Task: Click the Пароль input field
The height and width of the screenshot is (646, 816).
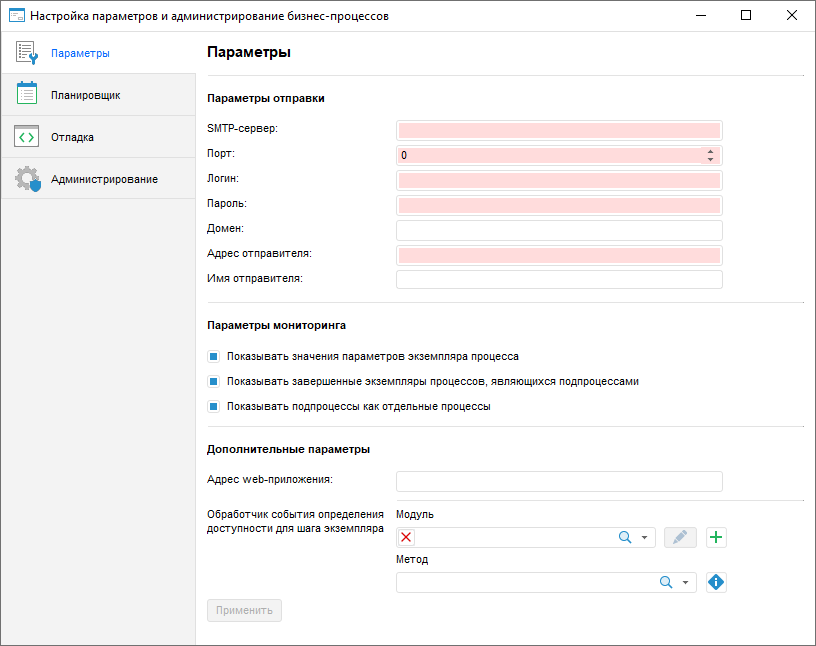Action: 559,205
